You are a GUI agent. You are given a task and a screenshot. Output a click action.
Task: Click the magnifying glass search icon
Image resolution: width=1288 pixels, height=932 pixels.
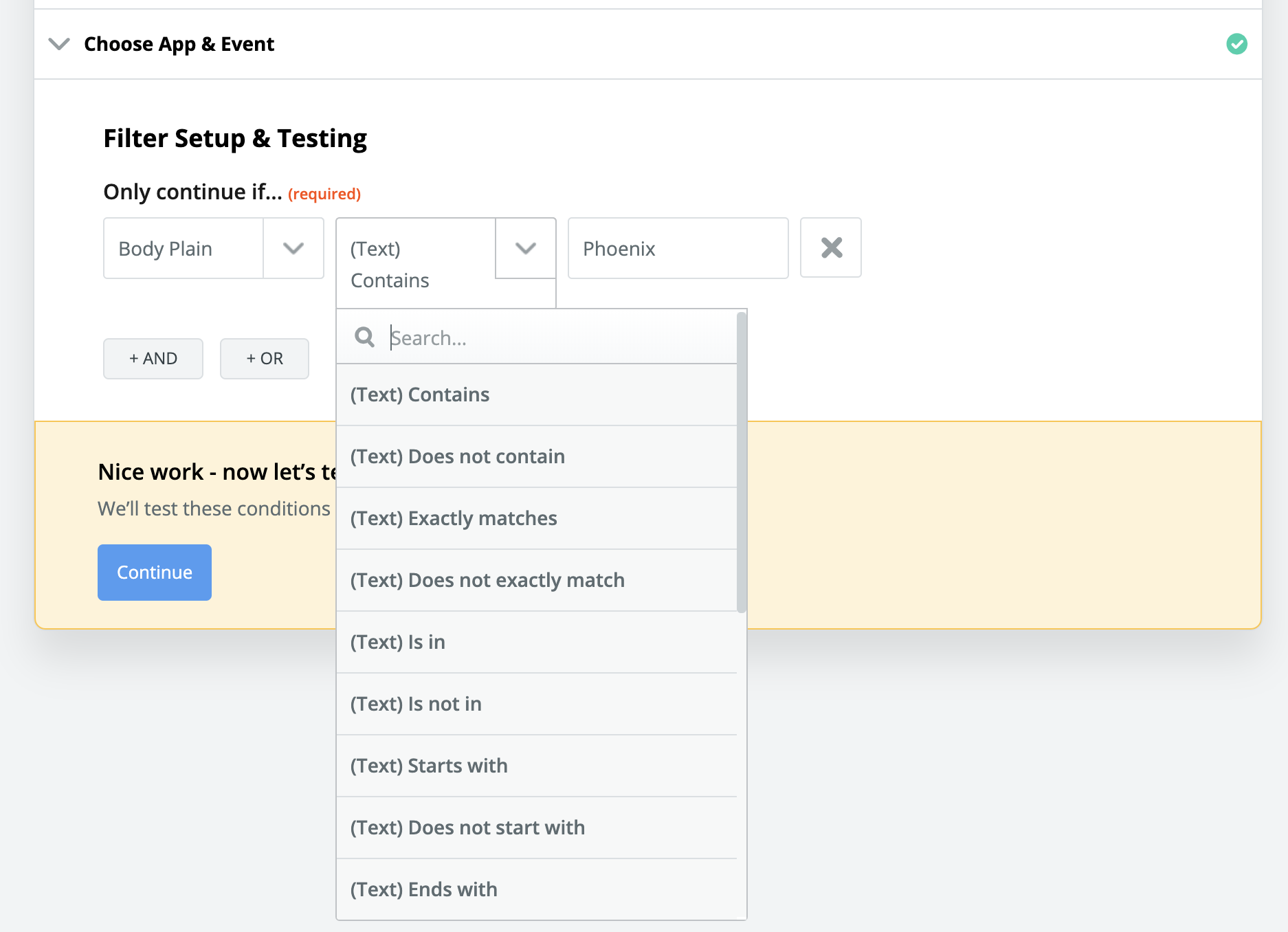(364, 337)
